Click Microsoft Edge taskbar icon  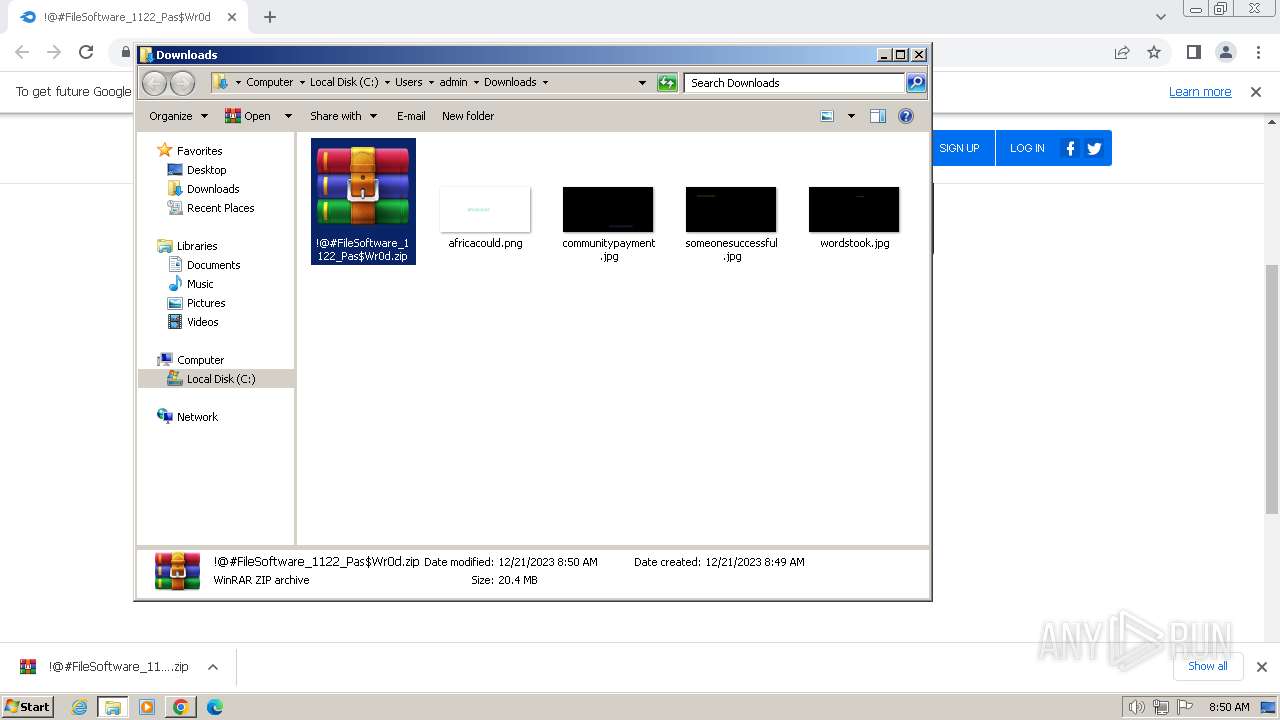tap(214, 707)
